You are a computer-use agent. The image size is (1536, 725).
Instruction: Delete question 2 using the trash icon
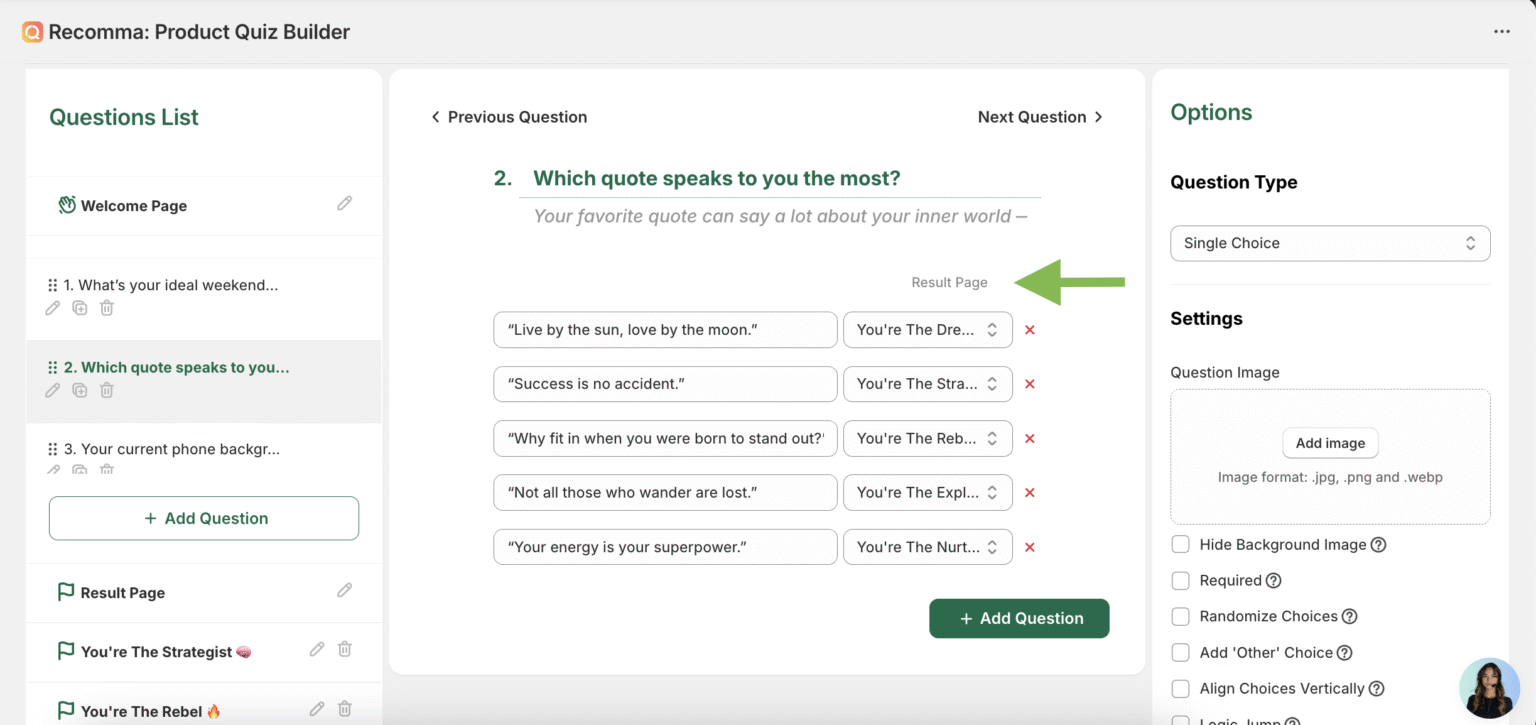(x=106, y=390)
